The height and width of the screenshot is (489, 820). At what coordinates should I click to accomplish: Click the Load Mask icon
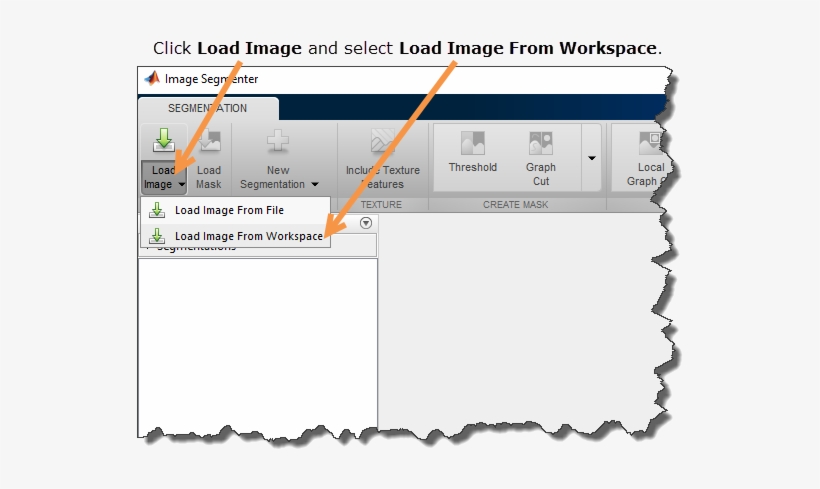(209, 141)
